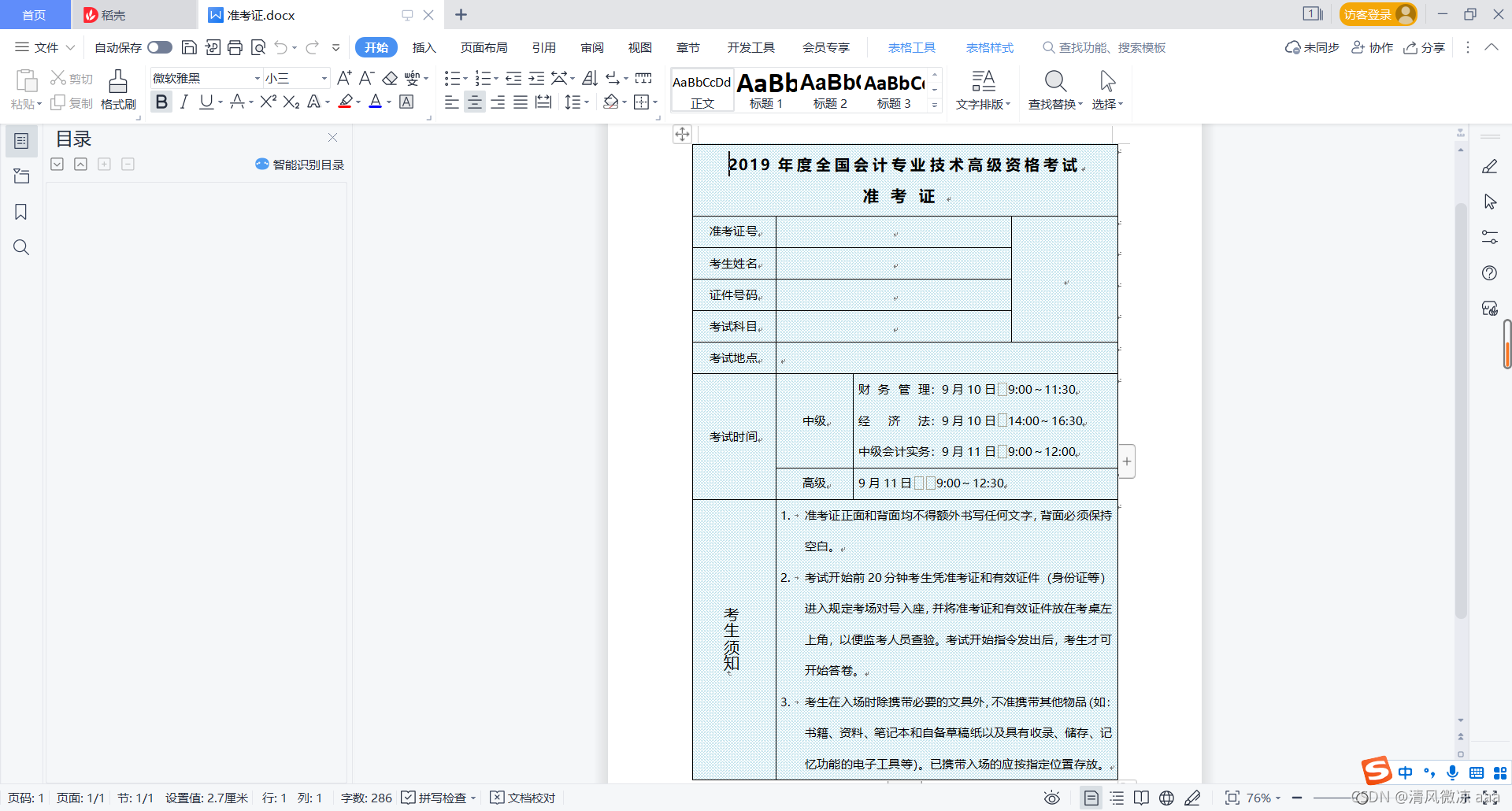Viewport: 1512px width, 811px height.
Task: Switch to the 插入 ribbon tab
Action: [x=424, y=47]
